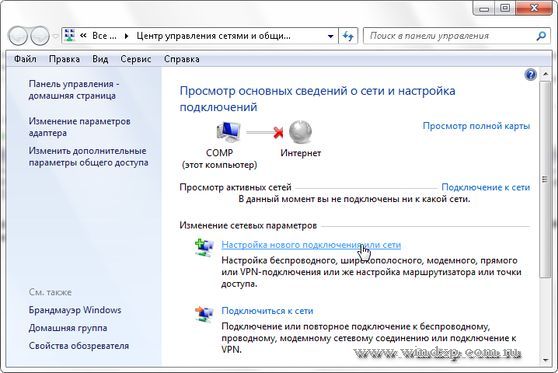Screen dimensions: 558x373
Task: Click the double chevron in address bar
Action: pyautogui.click(x=83, y=36)
